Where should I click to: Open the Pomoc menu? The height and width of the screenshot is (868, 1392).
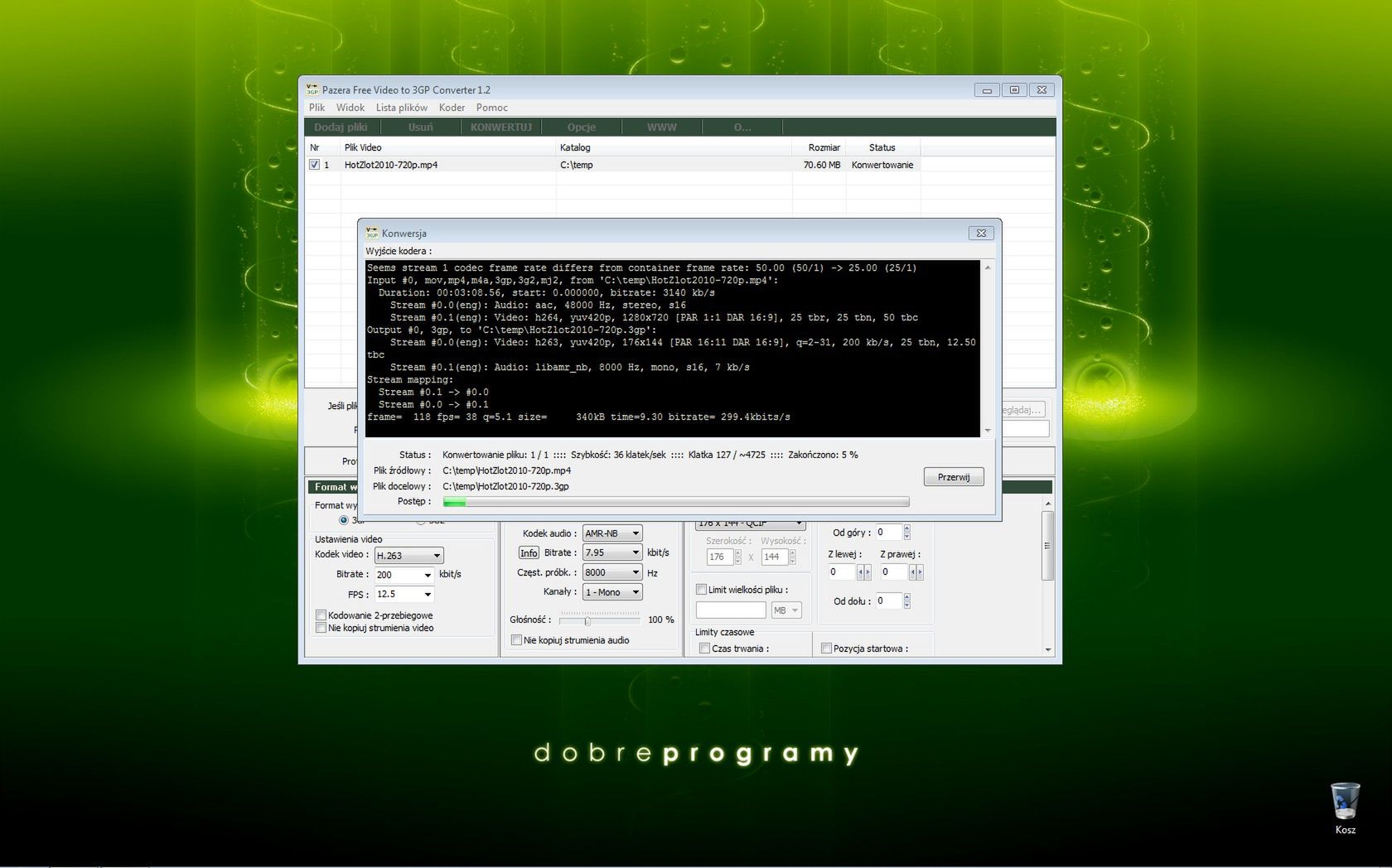coord(492,108)
